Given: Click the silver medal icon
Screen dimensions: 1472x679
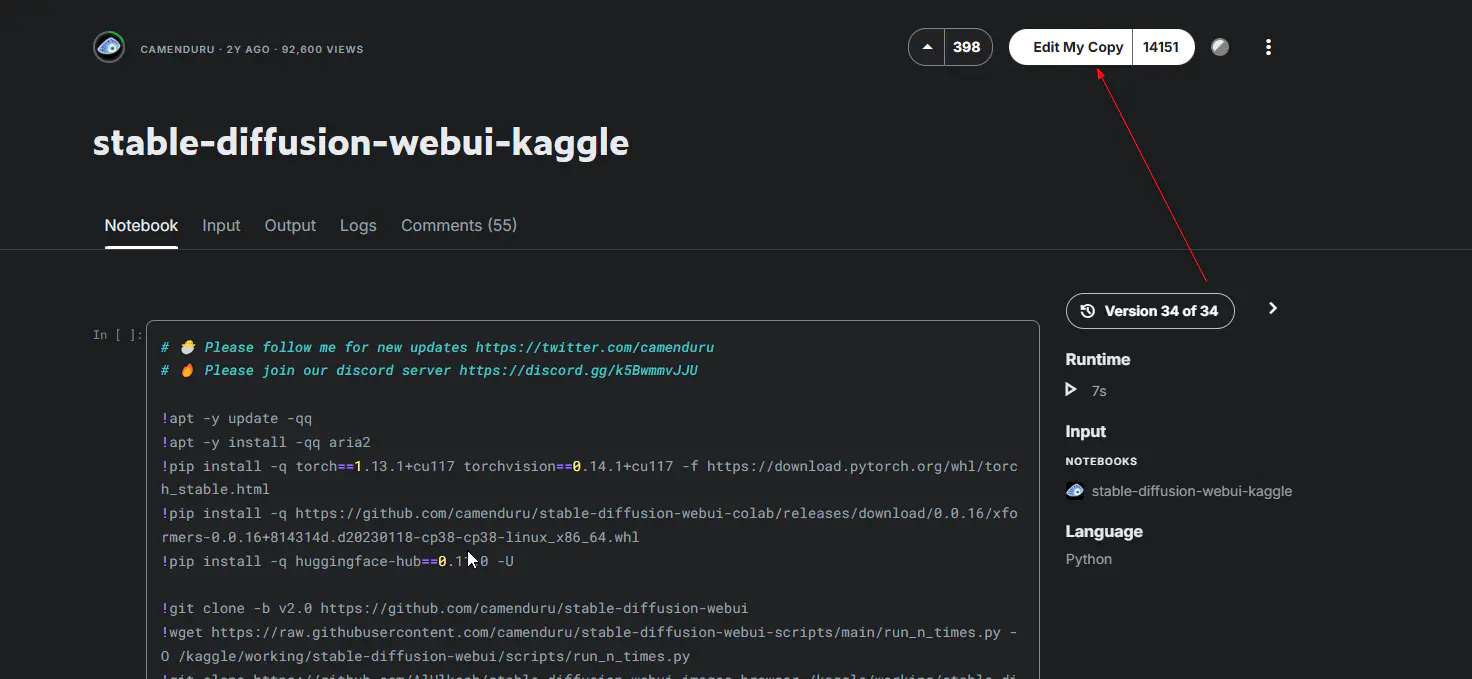Looking at the screenshot, I should point(1220,47).
